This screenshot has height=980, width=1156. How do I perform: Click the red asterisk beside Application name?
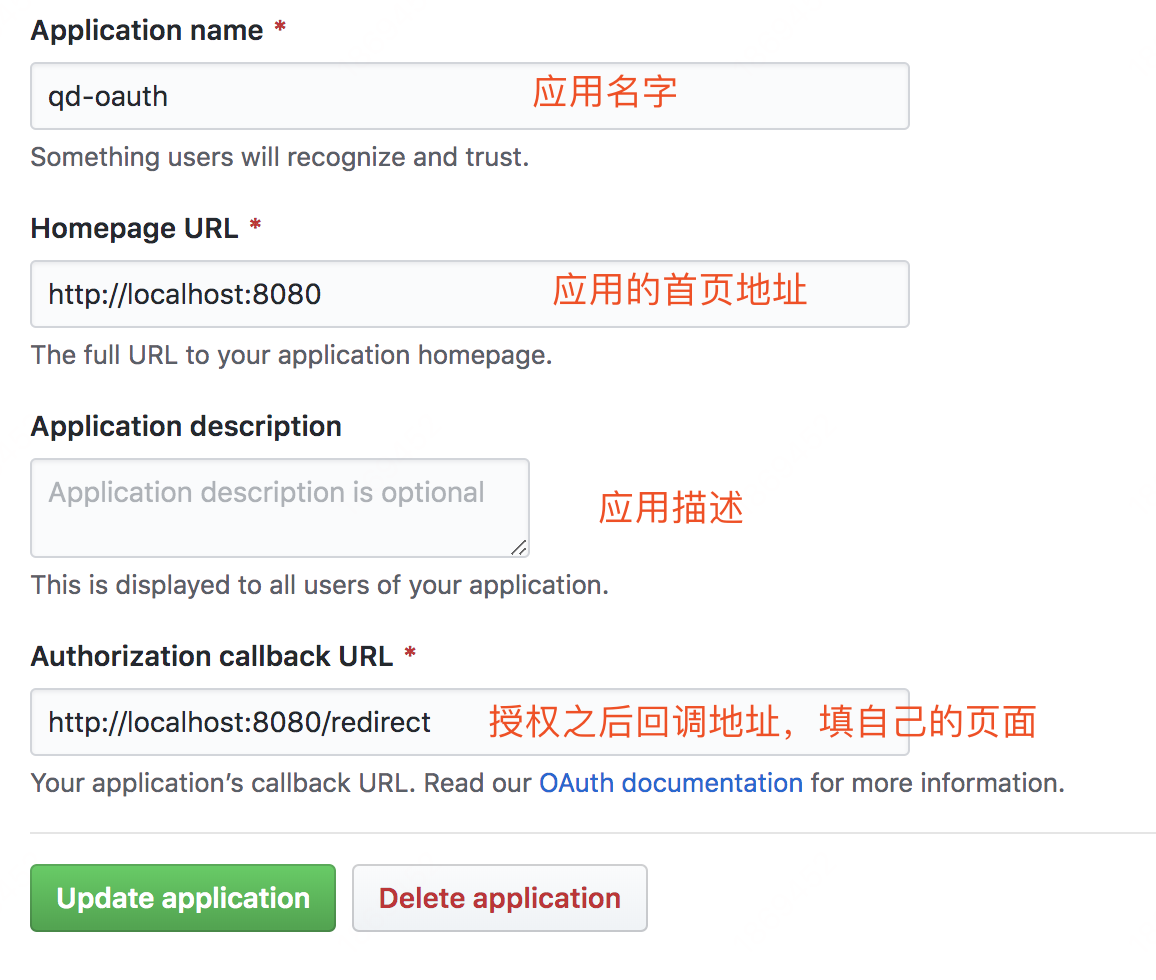280,27
